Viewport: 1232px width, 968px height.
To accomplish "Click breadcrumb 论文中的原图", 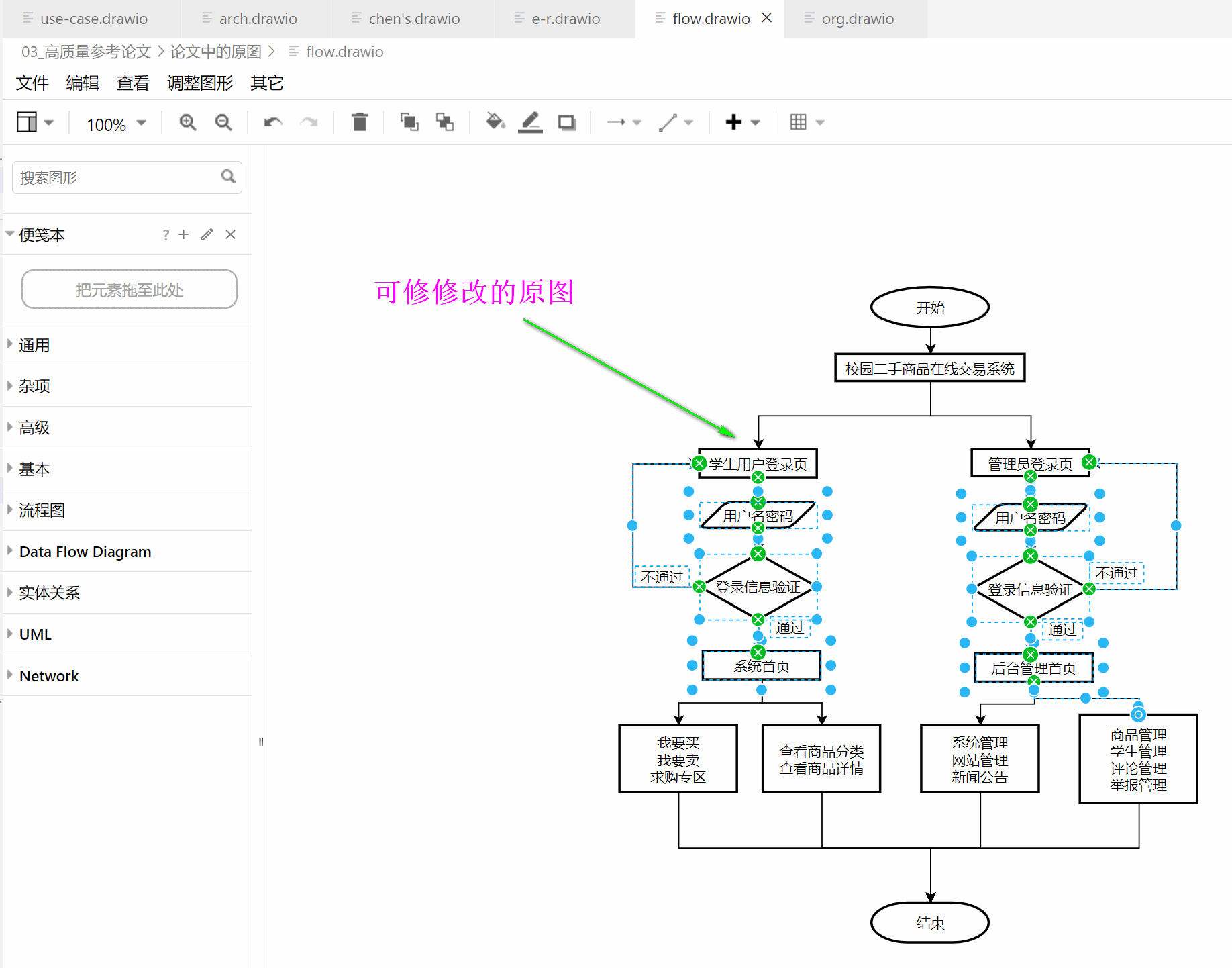I will click(215, 52).
